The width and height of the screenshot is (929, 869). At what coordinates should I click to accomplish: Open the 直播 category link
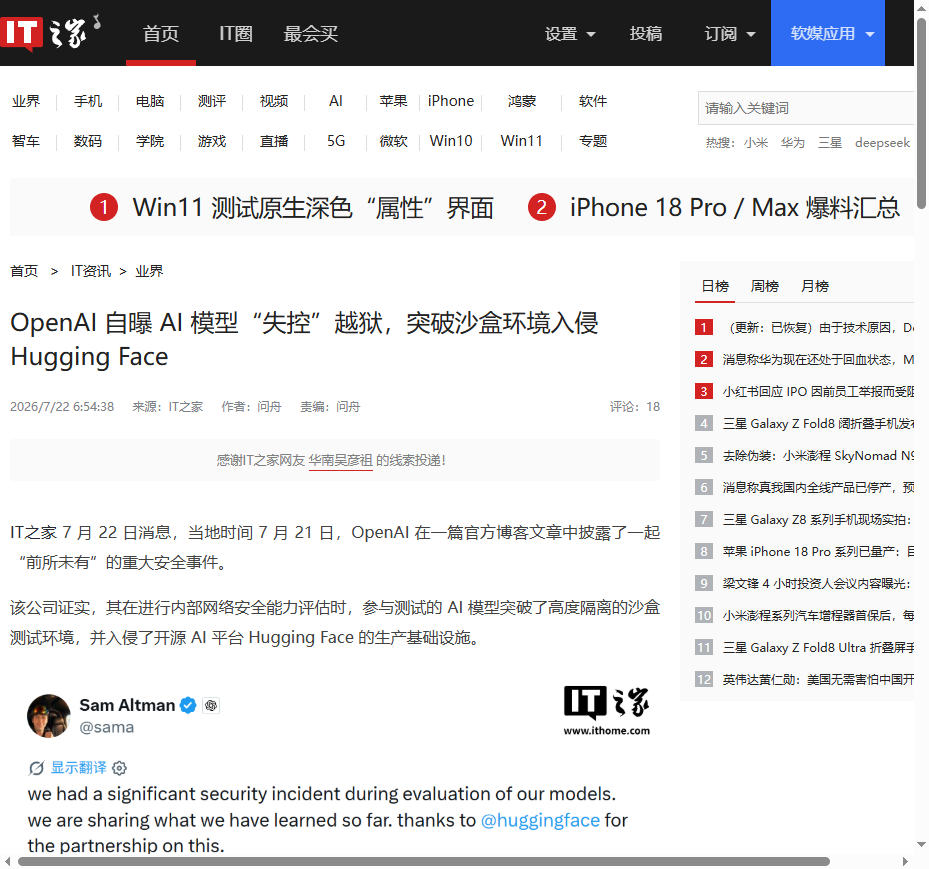click(x=274, y=141)
